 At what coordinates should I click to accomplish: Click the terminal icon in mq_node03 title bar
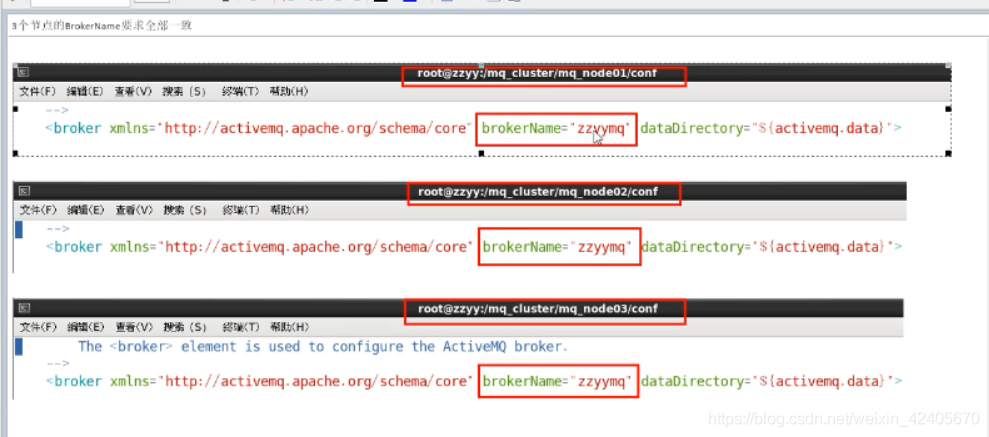click(24, 308)
